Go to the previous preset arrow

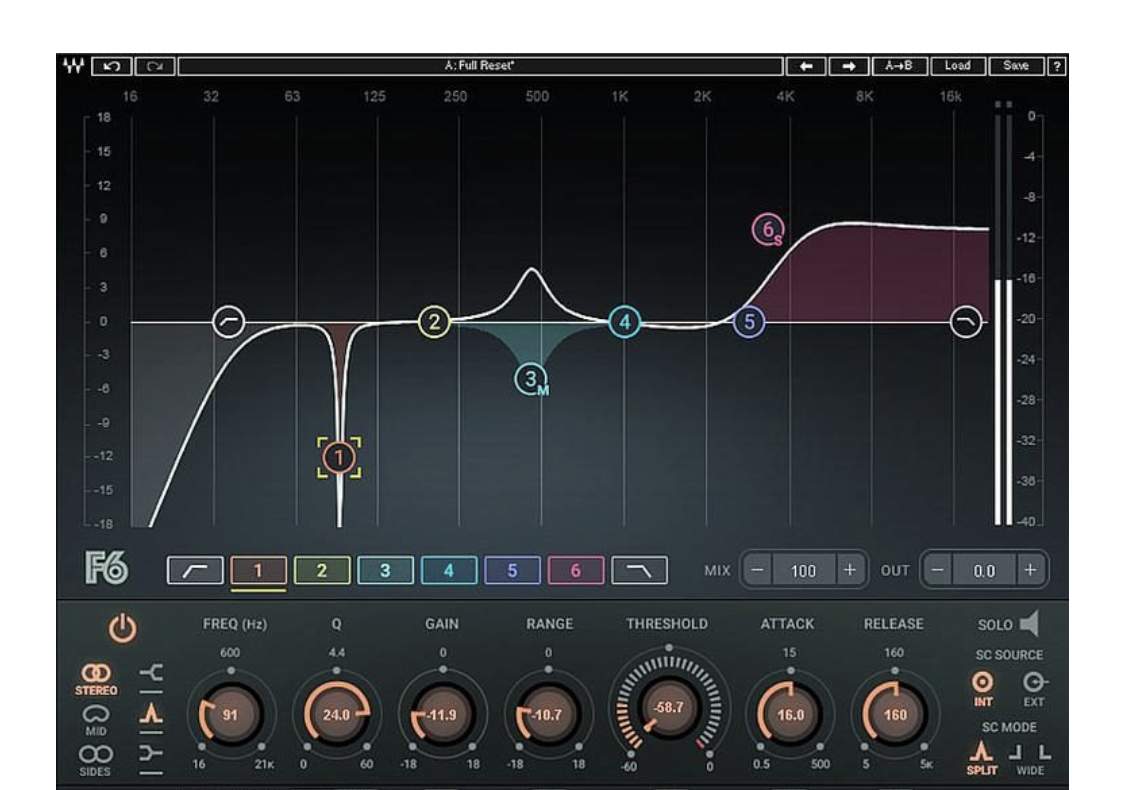pyautogui.click(x=806, y=66)
